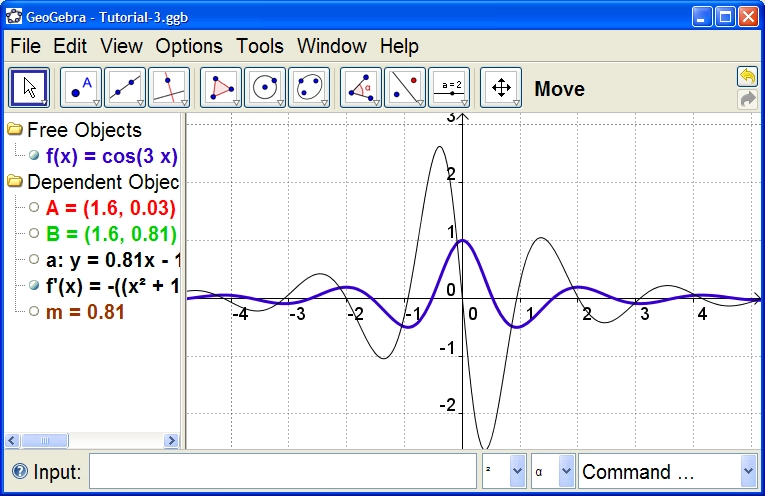This screenshot has height=496, width=765.
Task: Hide the derivative f'(x) graph
Action: click(34, 285)
